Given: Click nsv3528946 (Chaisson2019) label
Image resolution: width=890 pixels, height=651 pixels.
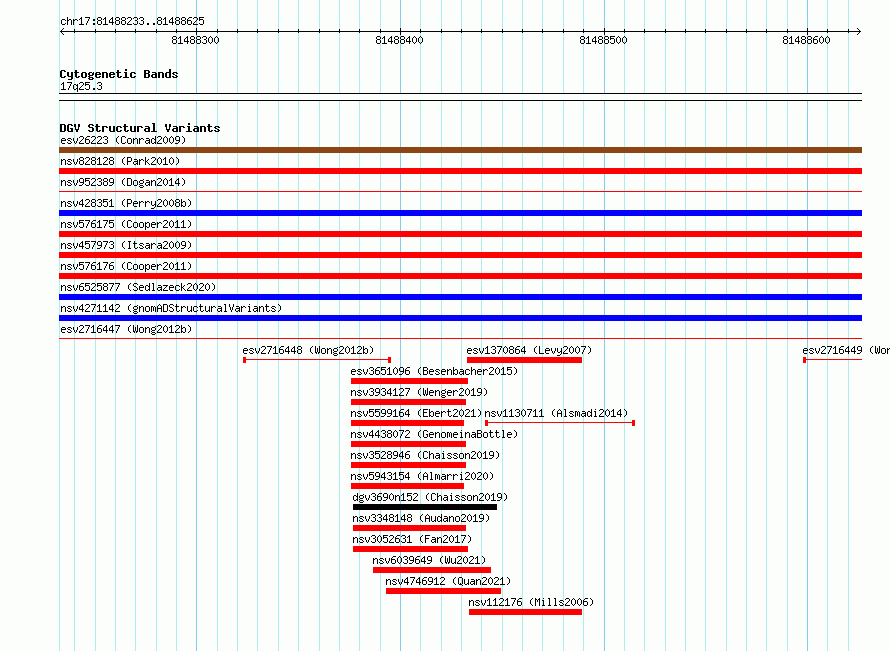Looking at the screenshot, I should (x=425, y=455).
